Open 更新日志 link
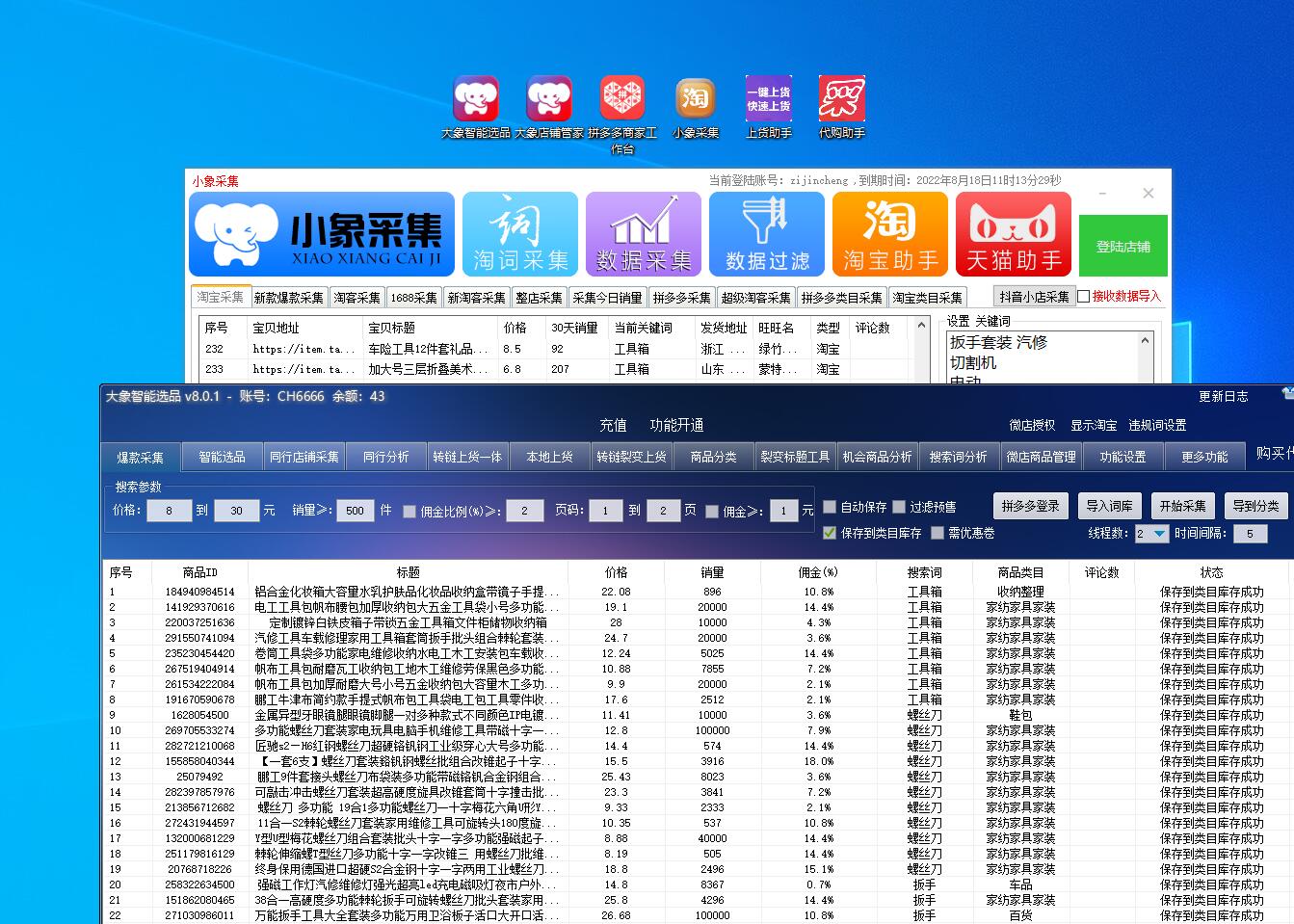 pyautogui.click(x=1224, y=396)
